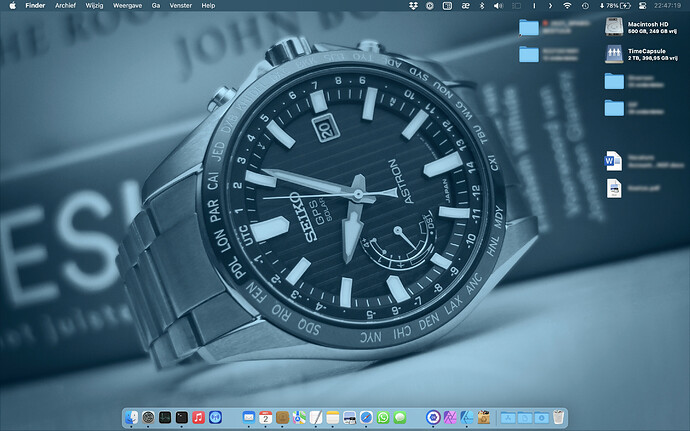The width and height of the screenshot is (690, 431).
Task: Open the Wijzig menu
Action: click(94, 6)
